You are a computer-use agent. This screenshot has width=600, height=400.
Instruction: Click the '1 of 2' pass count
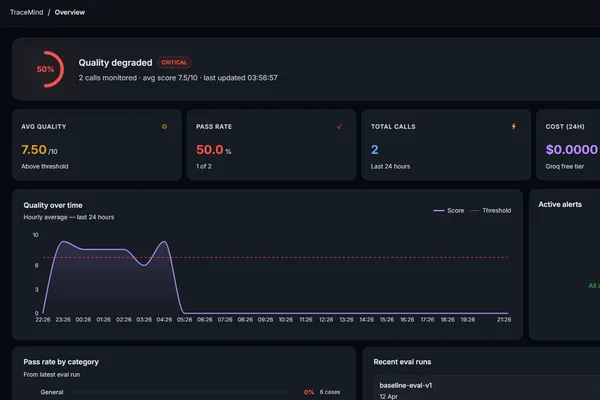(x=204, y=167)
